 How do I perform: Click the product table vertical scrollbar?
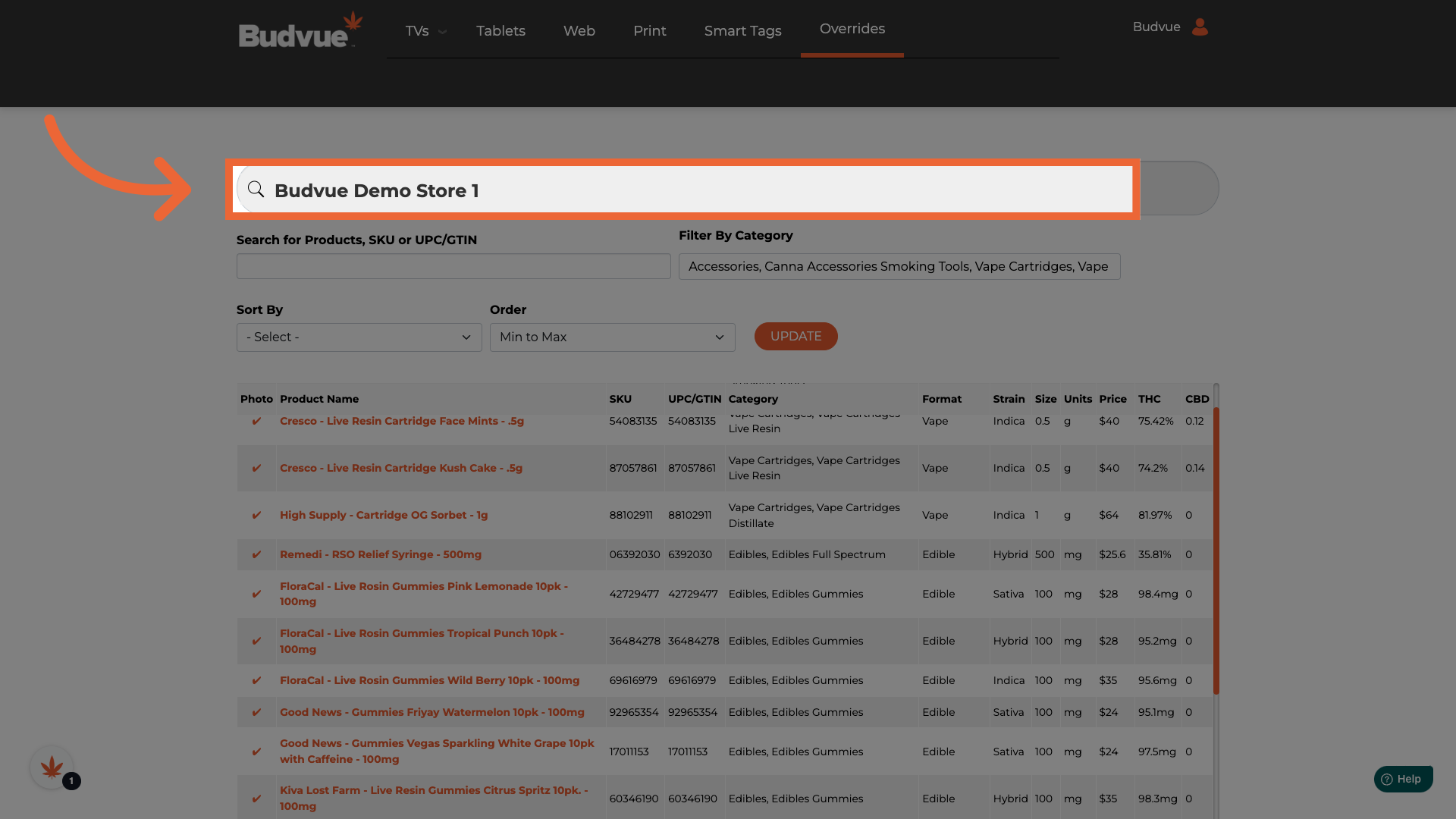pos(1216,550)
